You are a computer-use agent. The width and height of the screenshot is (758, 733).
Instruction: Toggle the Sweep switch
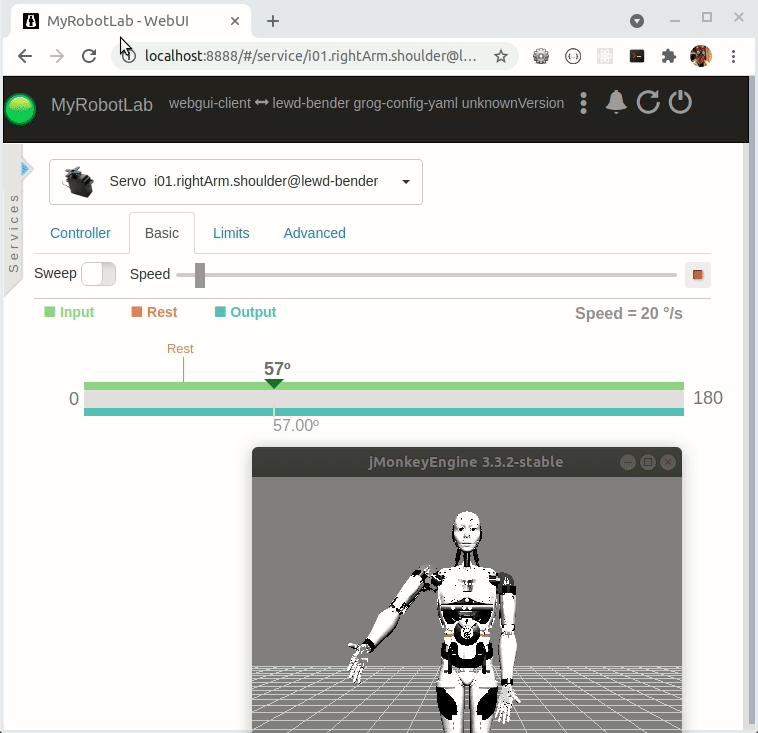(x=99, y=274)
